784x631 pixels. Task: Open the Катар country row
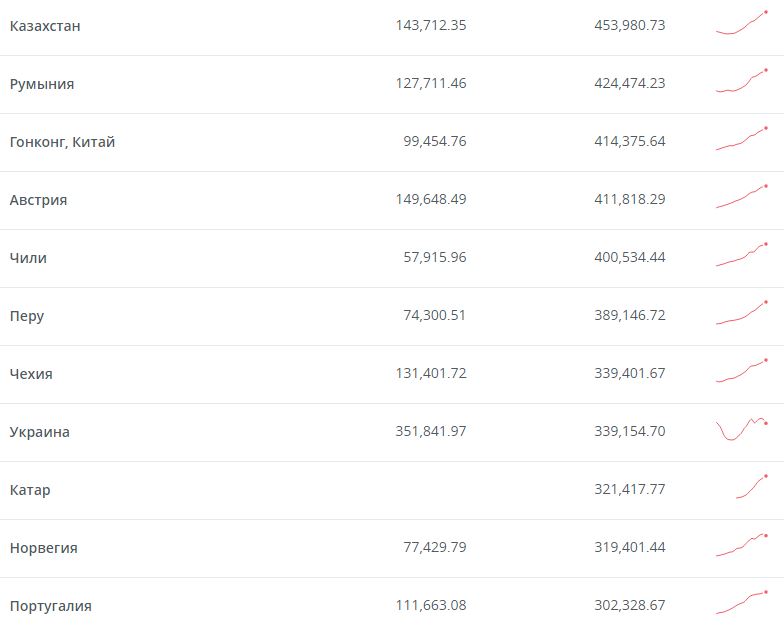pyautogui.click(x=392, y=490)
